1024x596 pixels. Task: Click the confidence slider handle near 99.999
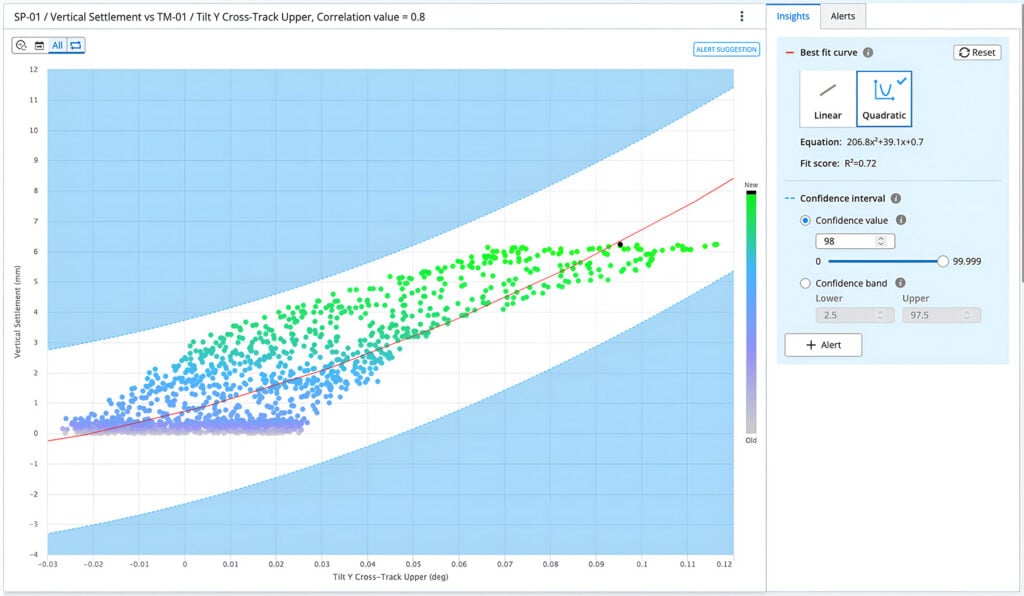(x=942, y=261)
